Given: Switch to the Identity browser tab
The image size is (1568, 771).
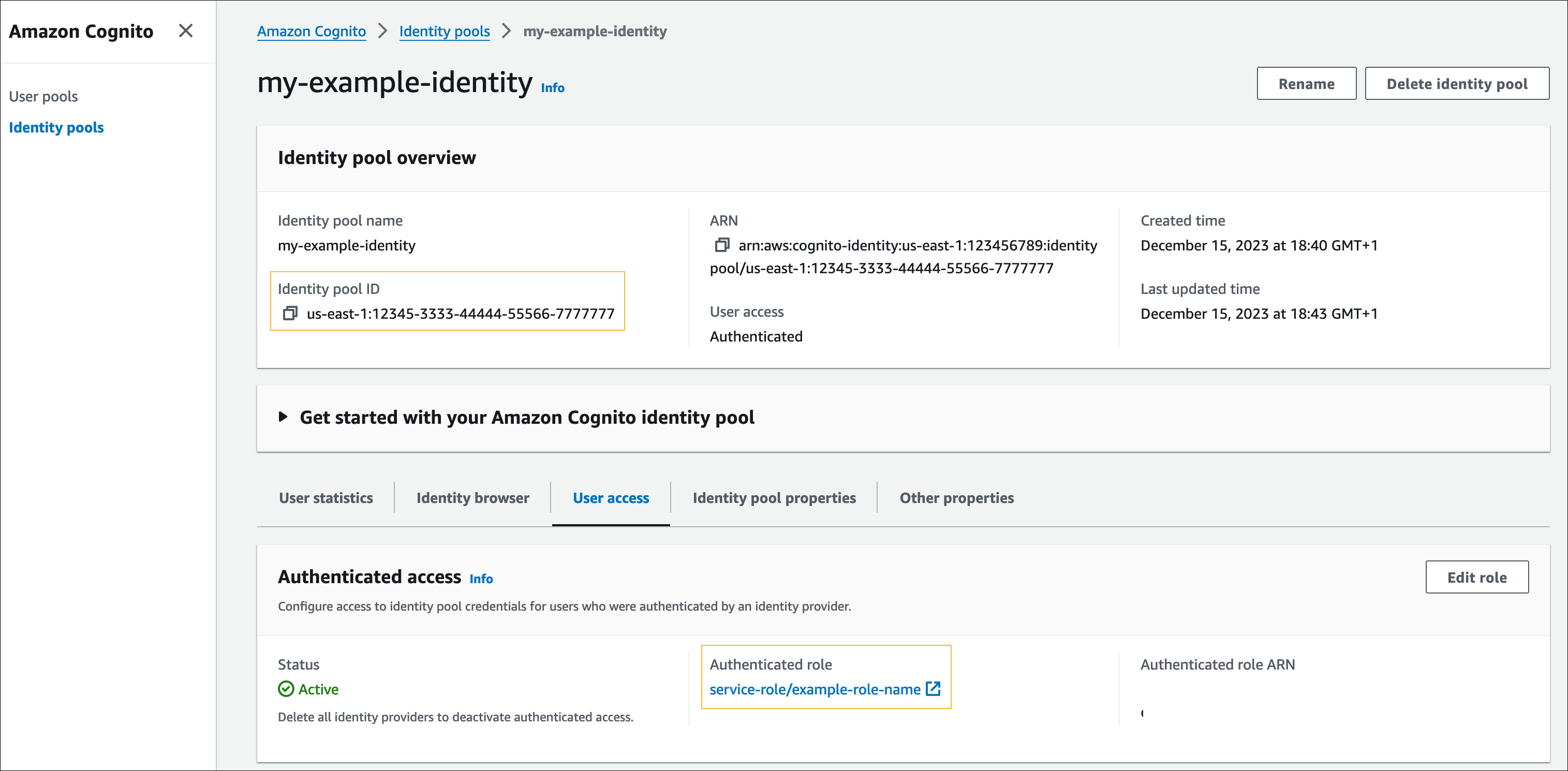Looking at the screenshot, I should pyautogui.click(x=472, y=498).
